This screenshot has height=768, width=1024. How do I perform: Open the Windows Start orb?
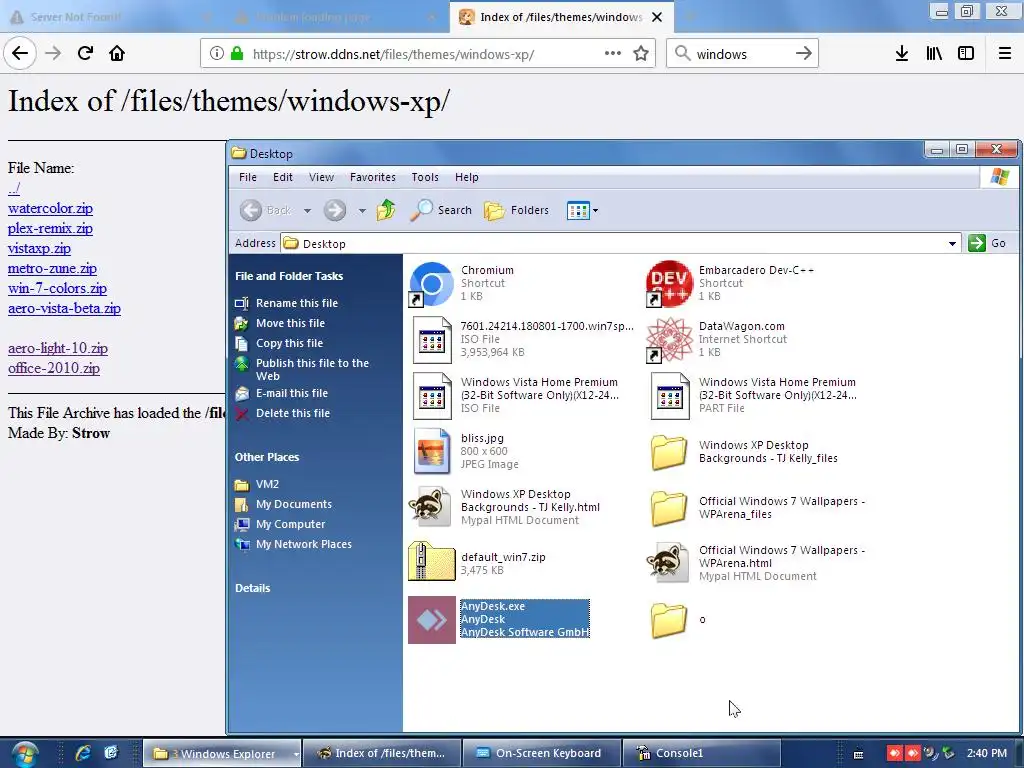[x=24, y=754]
